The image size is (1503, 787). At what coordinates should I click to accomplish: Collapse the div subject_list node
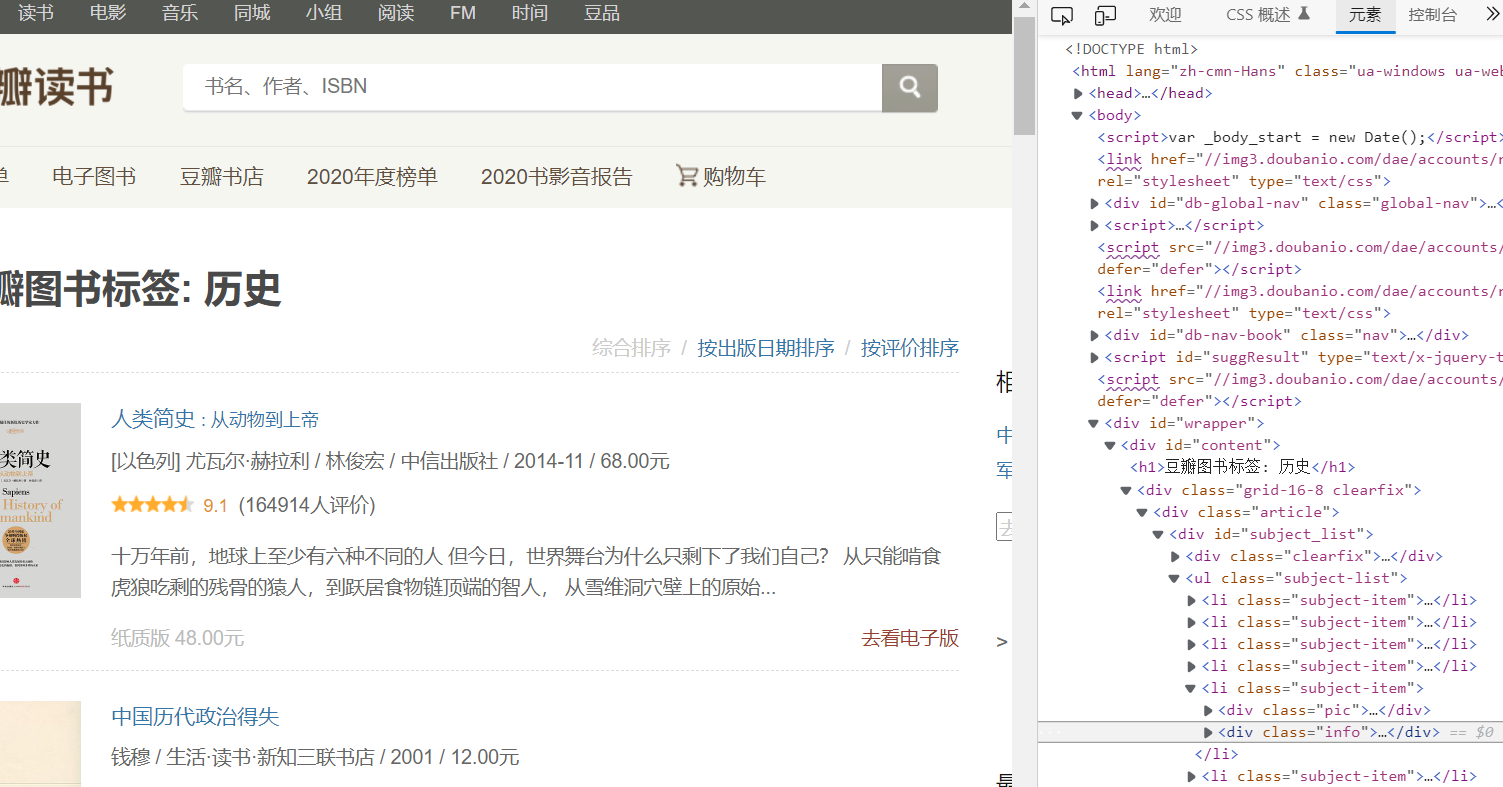pyautogui.click(x=1158, y=533)
